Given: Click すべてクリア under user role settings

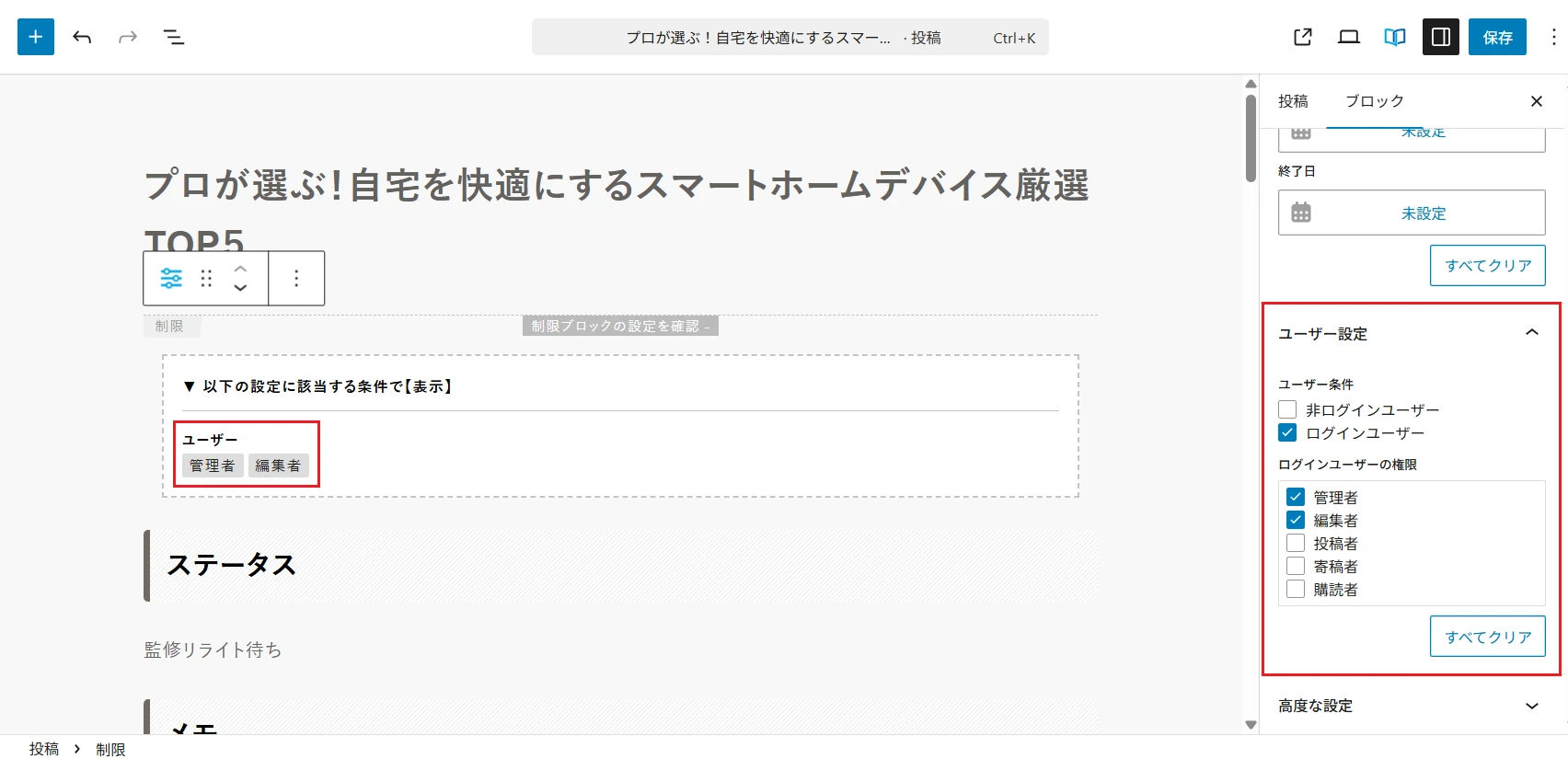Looking at the screenshot, I should (1487, 637).
